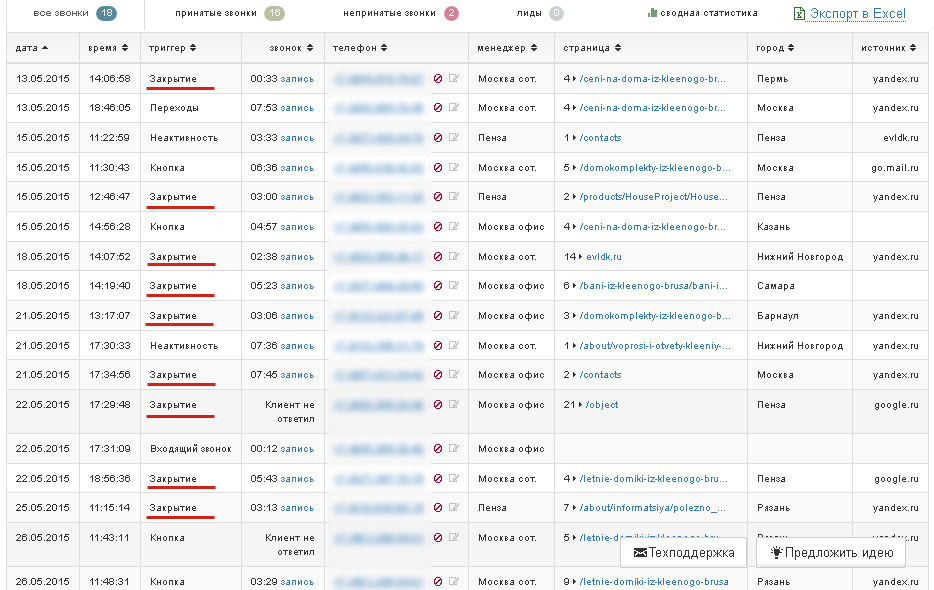Edit note icon in 11:15:14 row
The width and height of the screenshot is (934, 590).
point(454,507)
